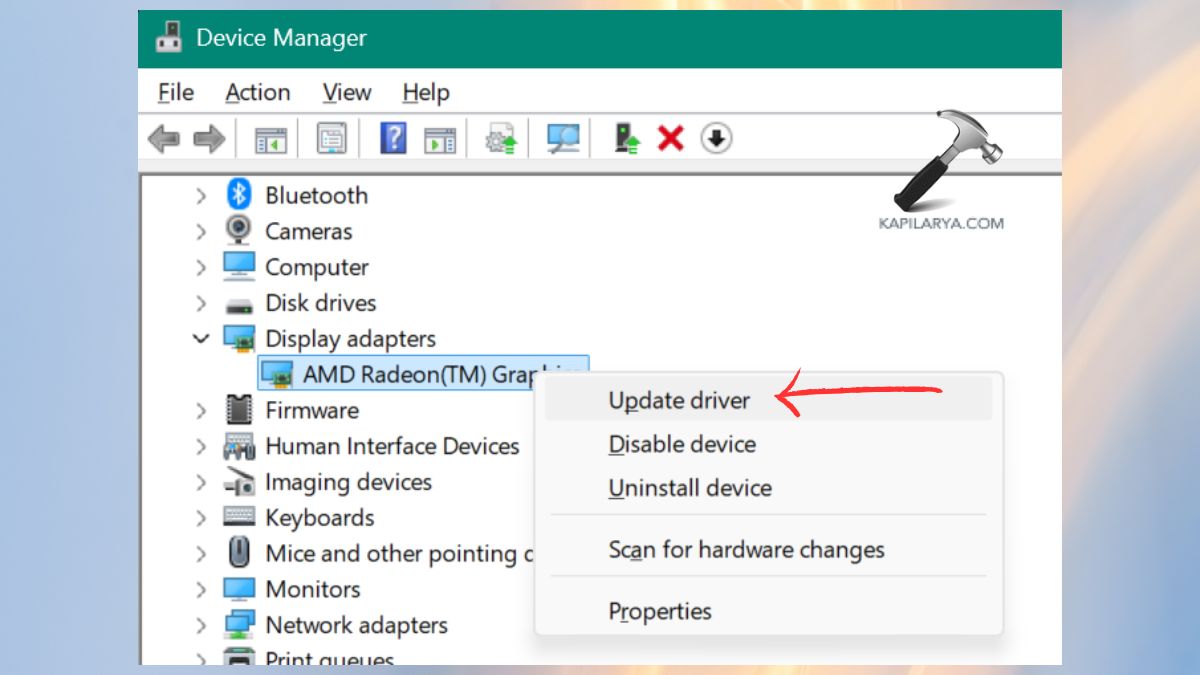Select Update driver from the context menu
This screenshot has width=1200, height=675.
679,400
